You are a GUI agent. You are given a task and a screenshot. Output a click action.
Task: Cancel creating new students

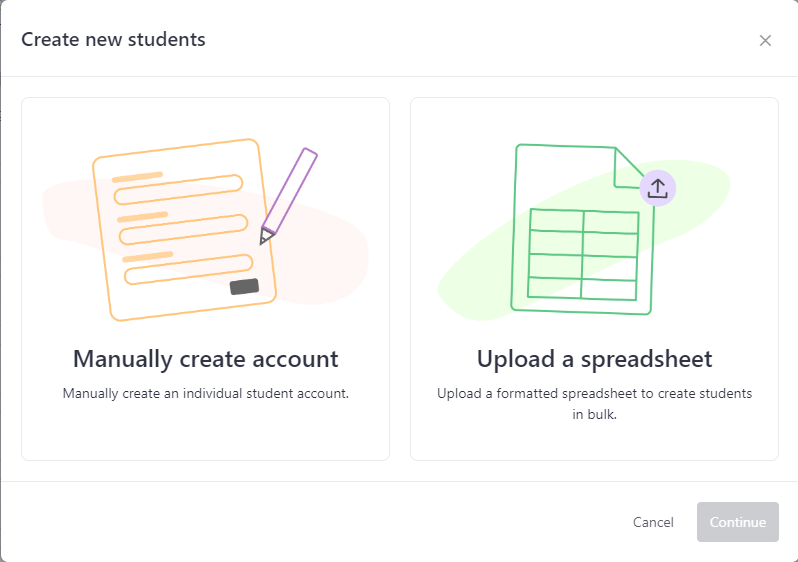pyautogui.click(x=653, y=522)
